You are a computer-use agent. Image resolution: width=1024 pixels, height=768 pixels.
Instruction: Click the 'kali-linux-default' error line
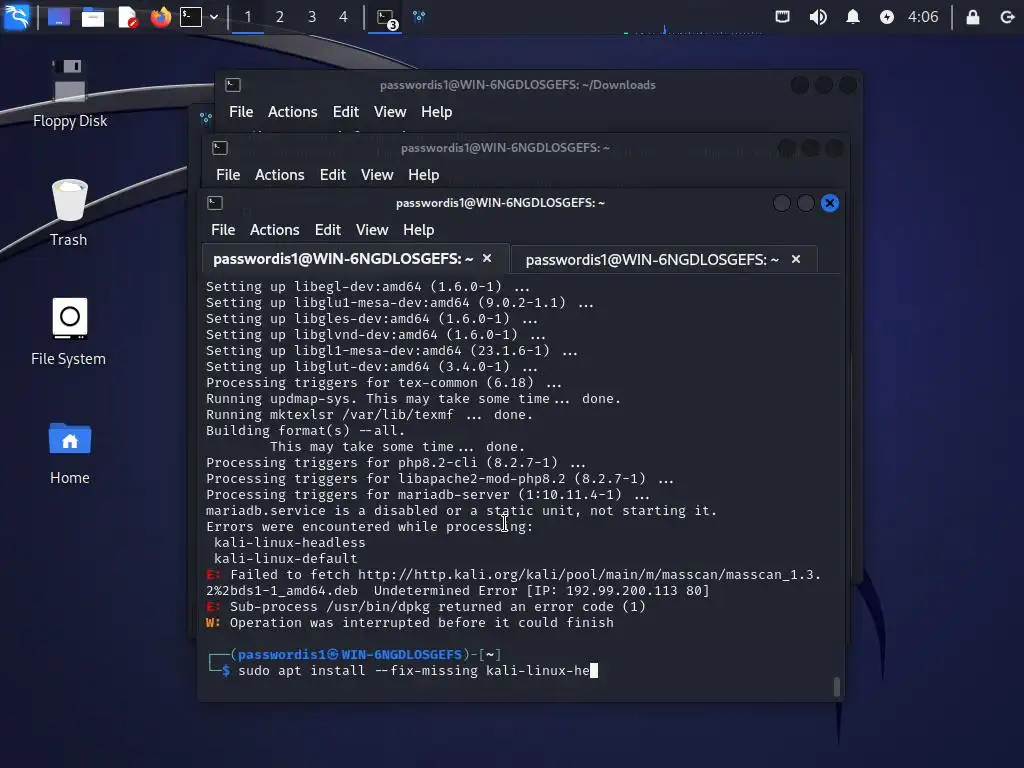[x=285, y=558]
